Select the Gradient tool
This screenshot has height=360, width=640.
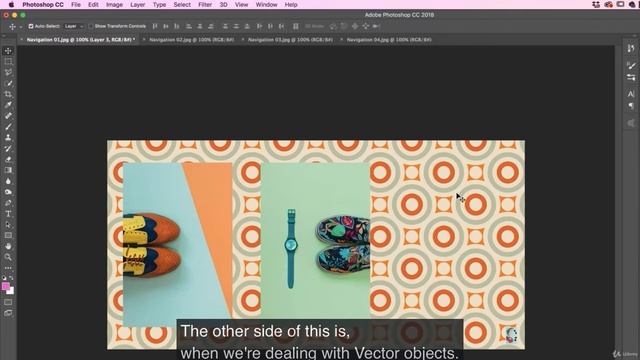coord(8,170)
